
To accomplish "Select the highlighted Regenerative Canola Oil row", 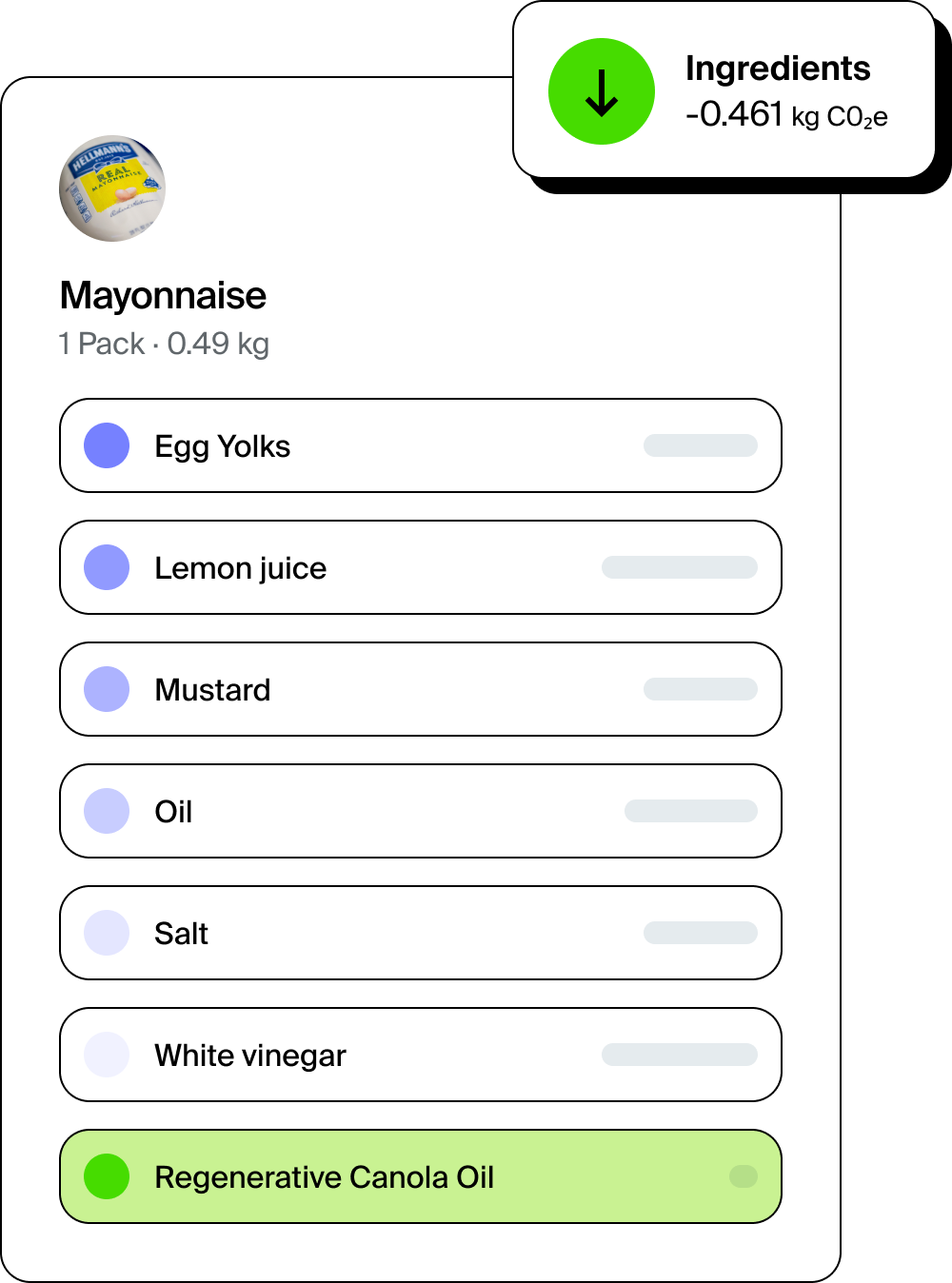I will pyautogui.click(x=421, y=1176).
